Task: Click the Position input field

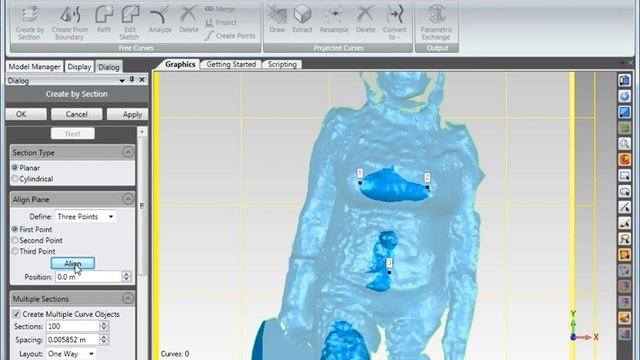Action: (89, 277)
